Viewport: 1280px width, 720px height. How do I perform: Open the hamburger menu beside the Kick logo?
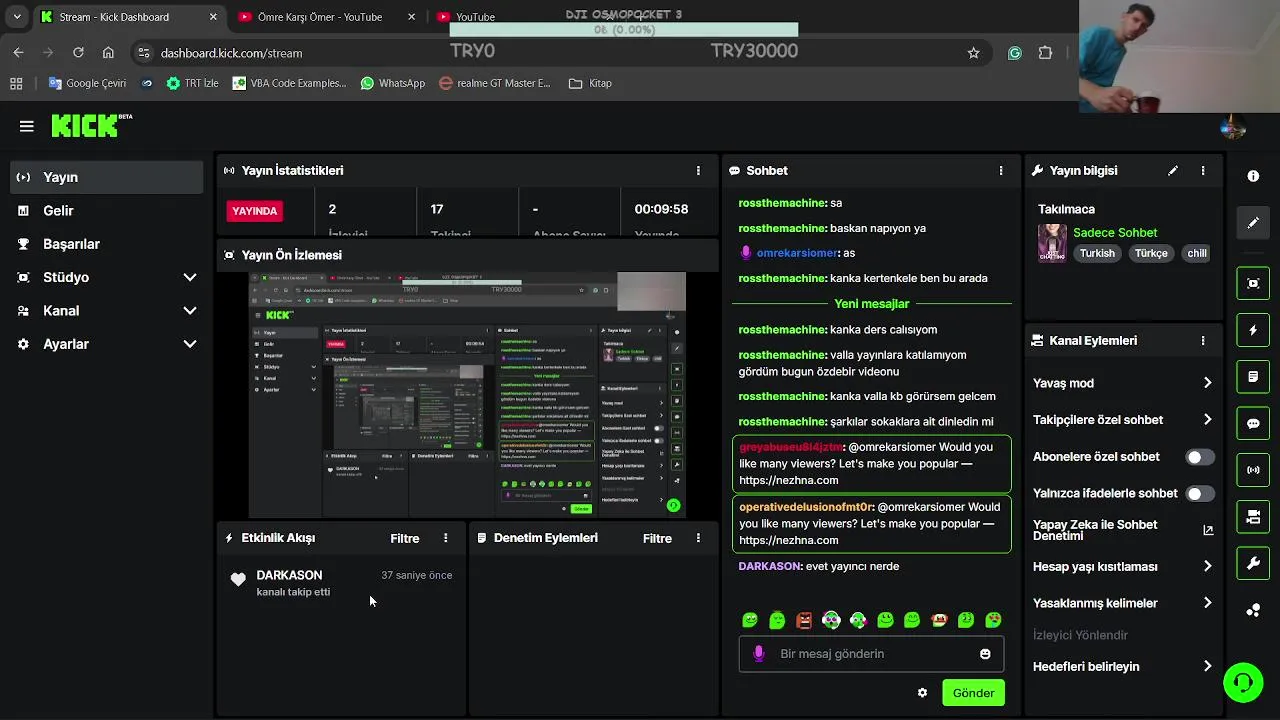[27, 126]
